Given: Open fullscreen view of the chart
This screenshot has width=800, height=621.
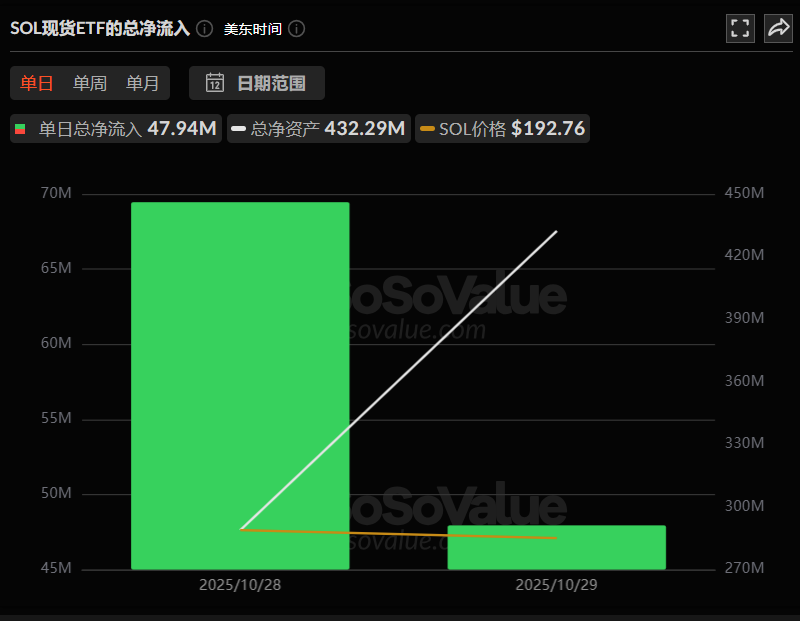Looking at the screenshot, I should tap(740, 28).
